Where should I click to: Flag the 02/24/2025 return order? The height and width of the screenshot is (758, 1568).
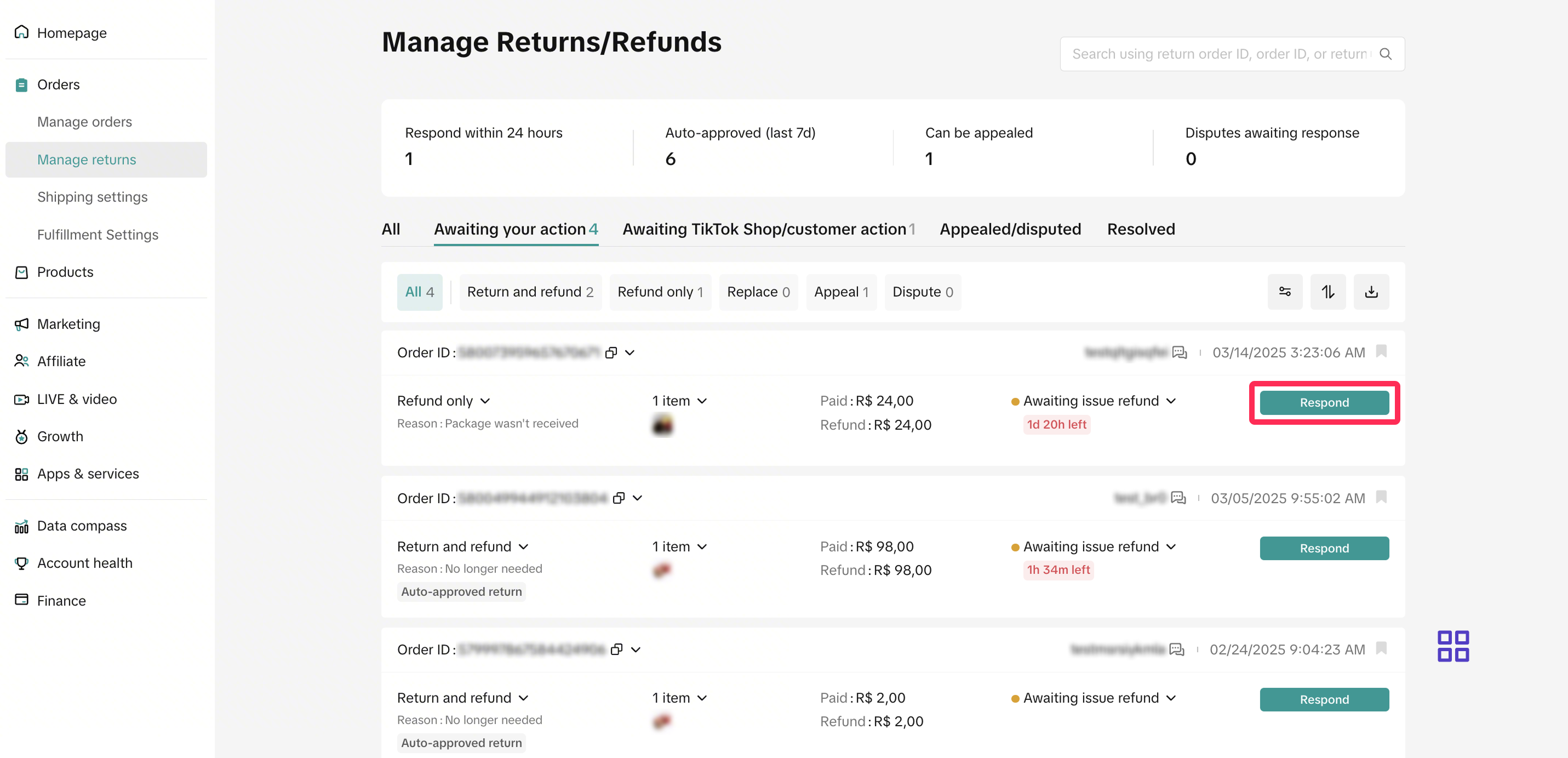coord(1381,648)
